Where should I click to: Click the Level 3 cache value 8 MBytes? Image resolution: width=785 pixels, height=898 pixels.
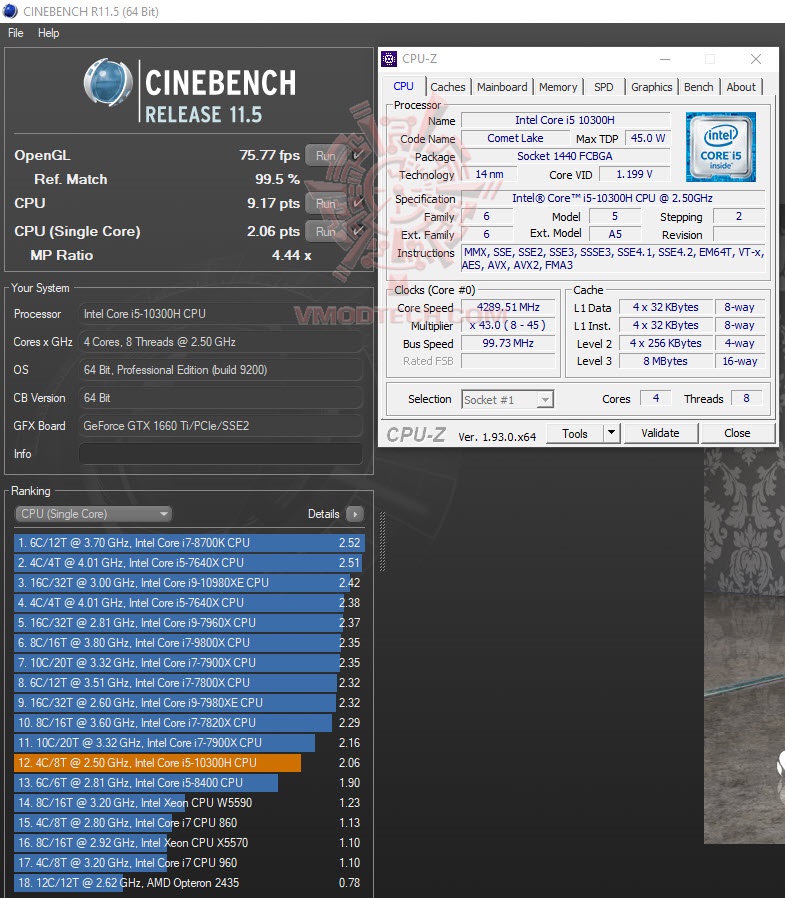coord(665,361)
